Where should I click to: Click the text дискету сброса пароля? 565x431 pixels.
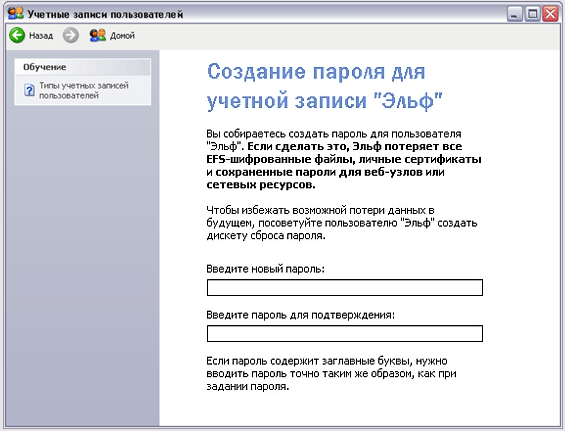pyautogui.click(x=266, y=236)
